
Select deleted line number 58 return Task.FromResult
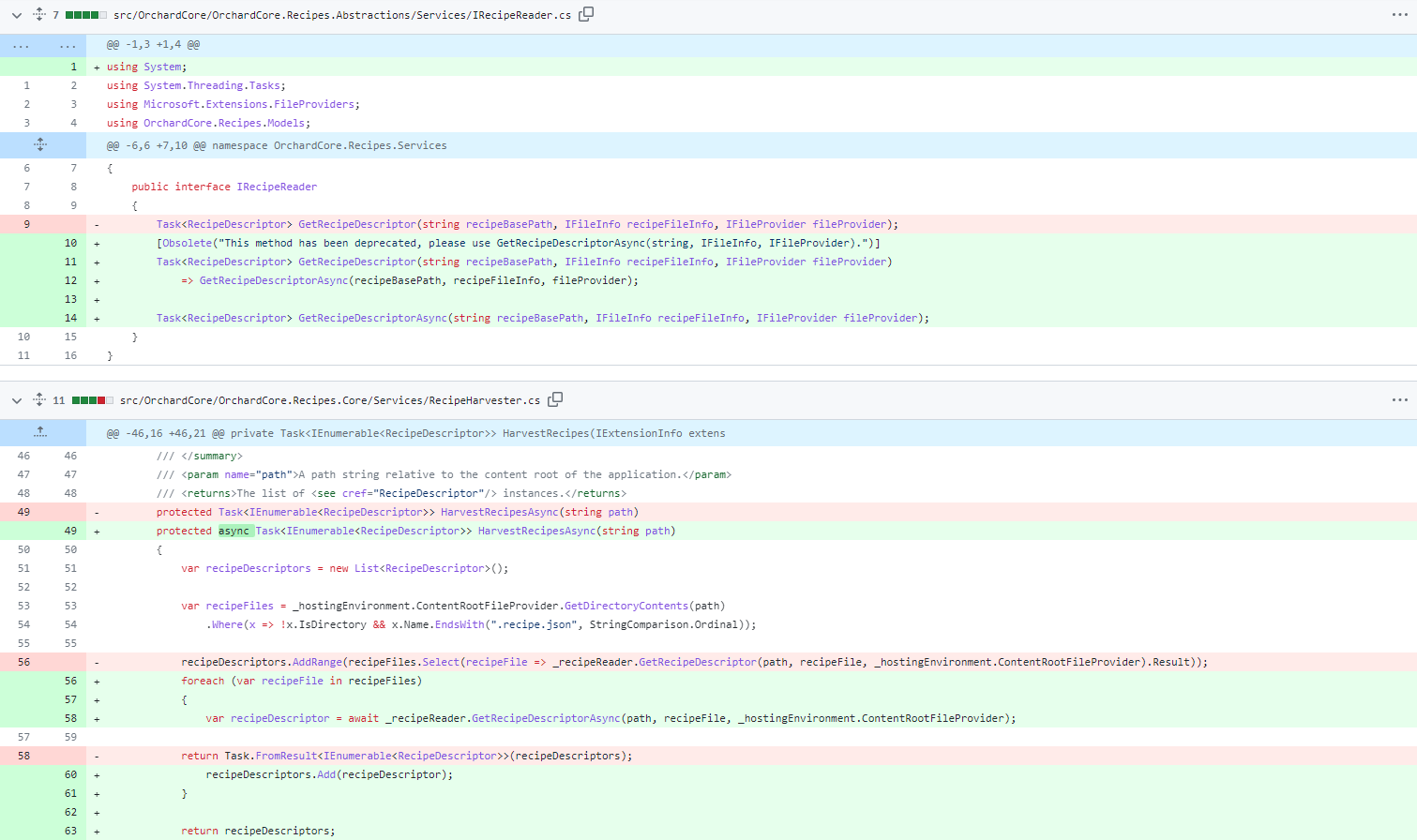click(23, 756)
